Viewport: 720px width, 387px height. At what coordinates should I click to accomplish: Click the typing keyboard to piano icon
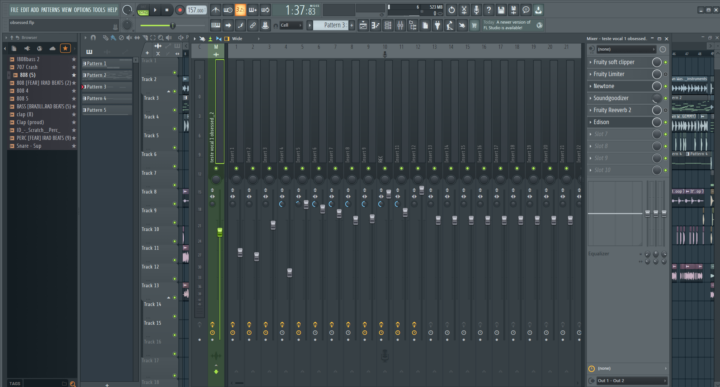(215, 25)
